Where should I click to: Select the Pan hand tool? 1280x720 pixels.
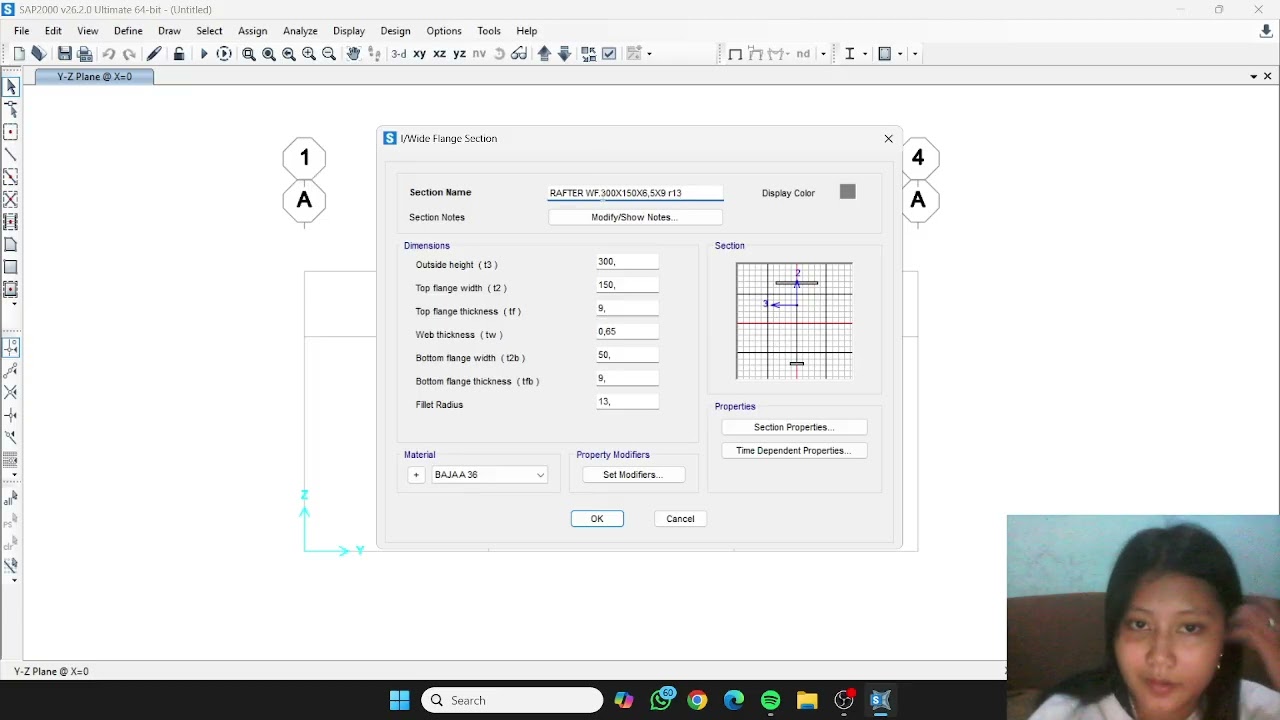(353, 54)
